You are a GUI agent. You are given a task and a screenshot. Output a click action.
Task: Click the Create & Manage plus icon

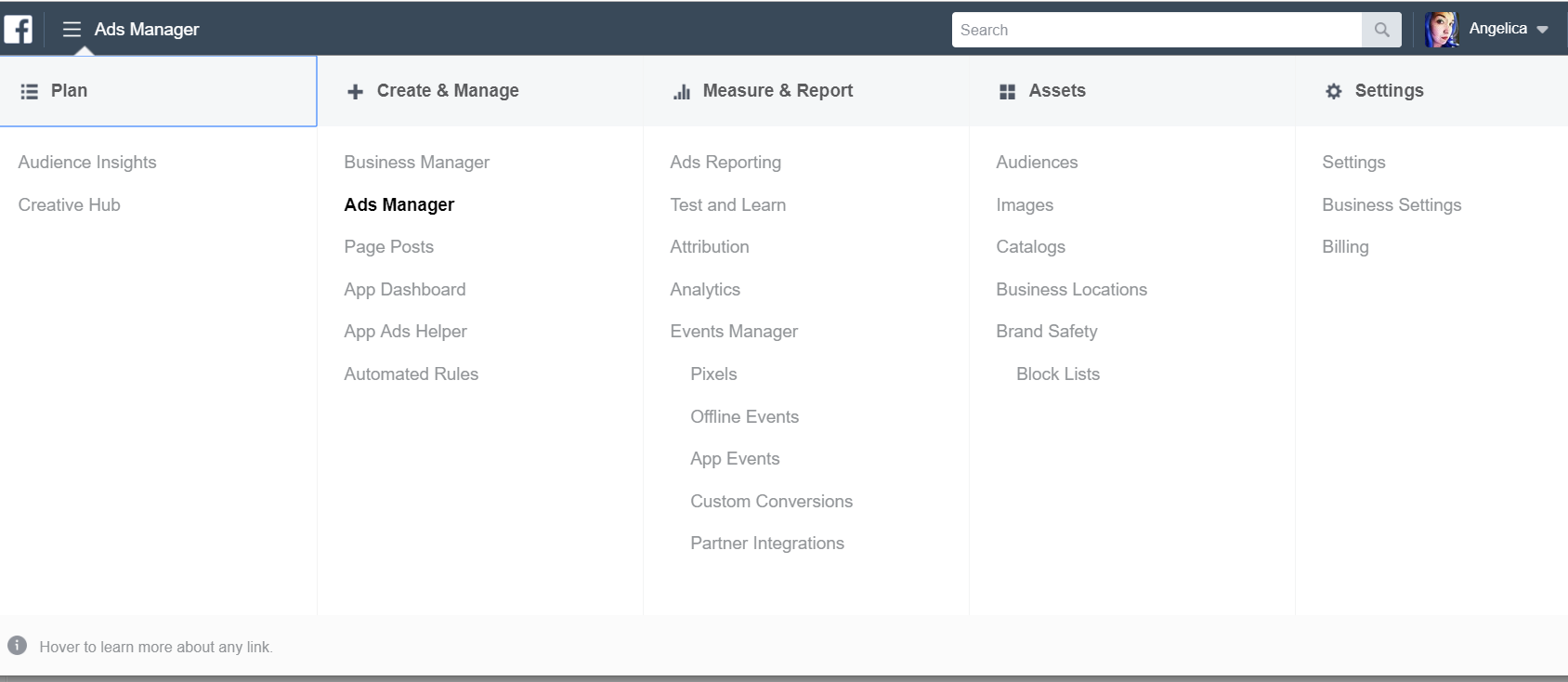pyautogui.click(x=355, y=91)
